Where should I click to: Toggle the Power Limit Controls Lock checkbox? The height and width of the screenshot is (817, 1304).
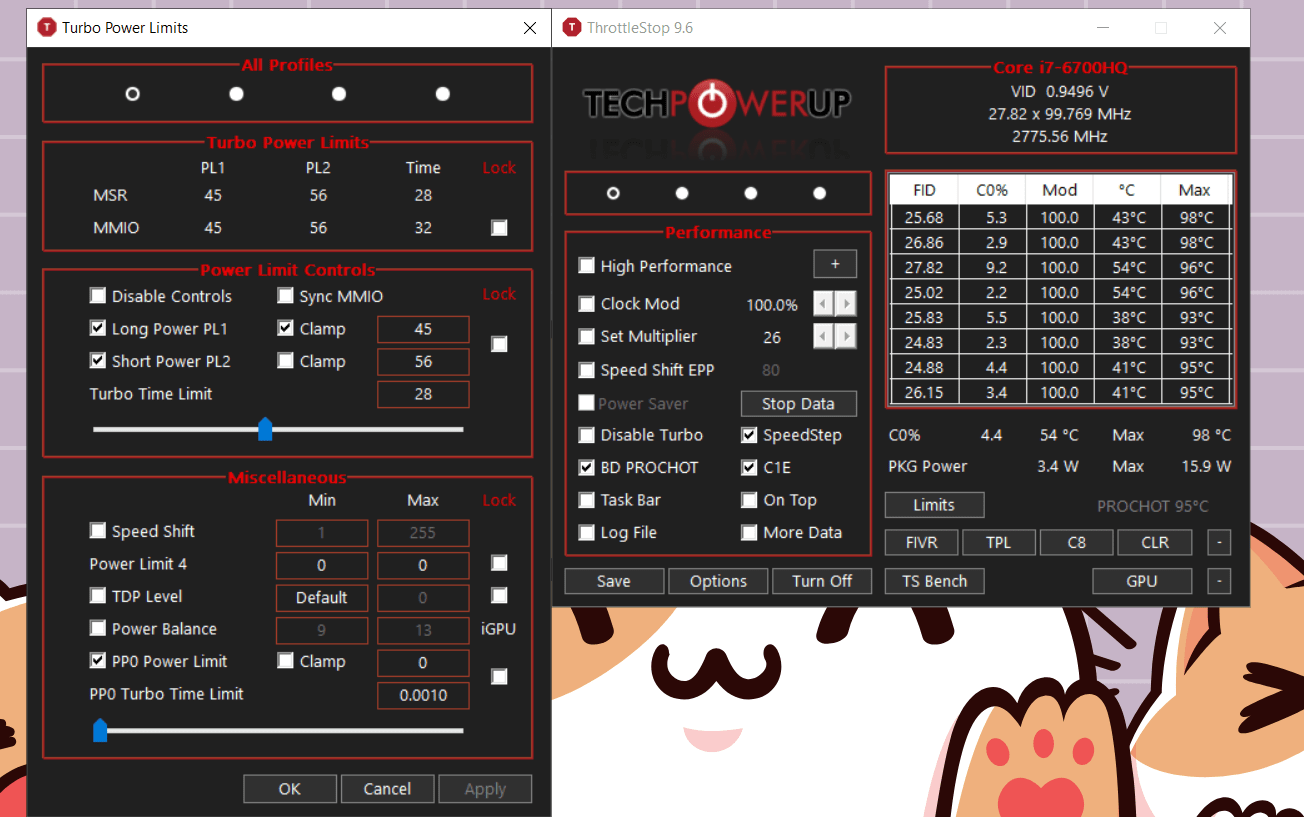499,344
